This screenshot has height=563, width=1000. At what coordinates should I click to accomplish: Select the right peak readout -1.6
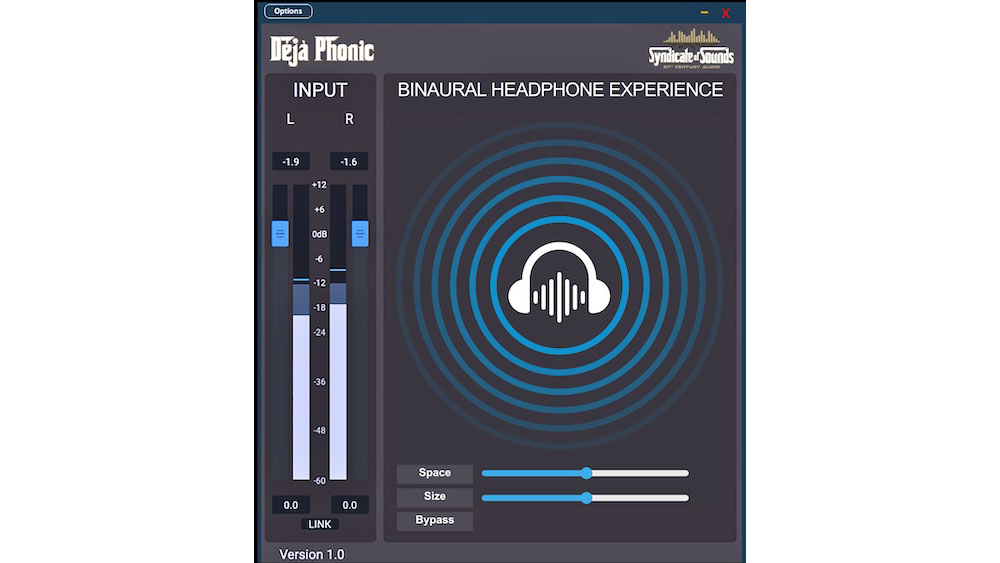[349, 162]
